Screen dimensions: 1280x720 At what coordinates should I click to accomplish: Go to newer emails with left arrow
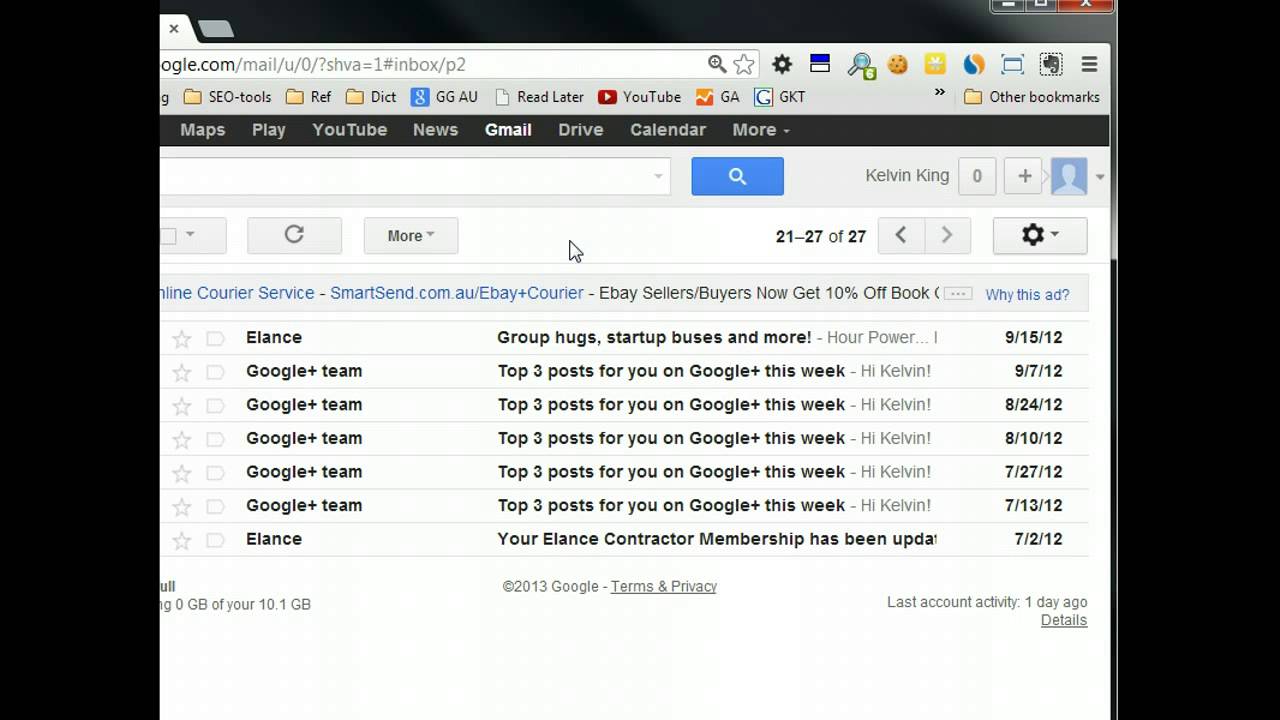pyautogui.click(x=900, y=235)
